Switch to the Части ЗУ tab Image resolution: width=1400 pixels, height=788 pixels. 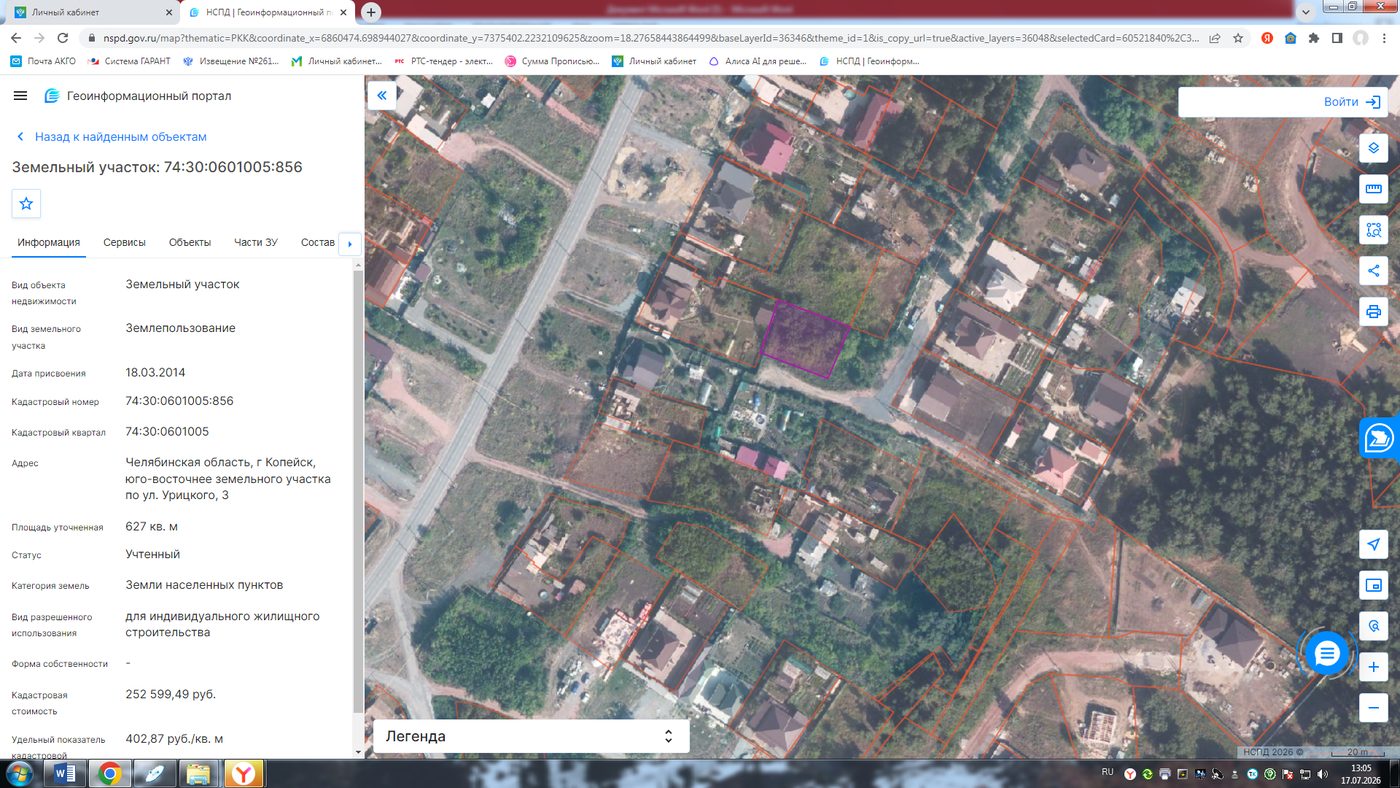[255, 242]
